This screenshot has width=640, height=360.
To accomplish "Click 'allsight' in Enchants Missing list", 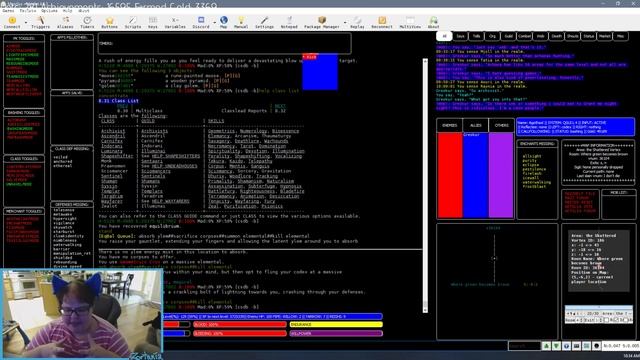I will point(532,156).
